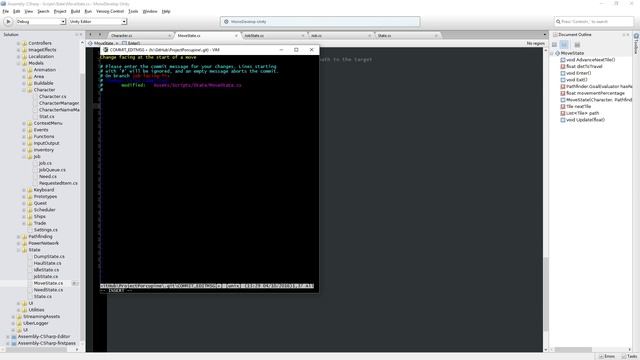Image resolution: width=640 pixels, height=360 pixels.
Task: Select float movementPercentage in outline
Action: click(593, 93)
